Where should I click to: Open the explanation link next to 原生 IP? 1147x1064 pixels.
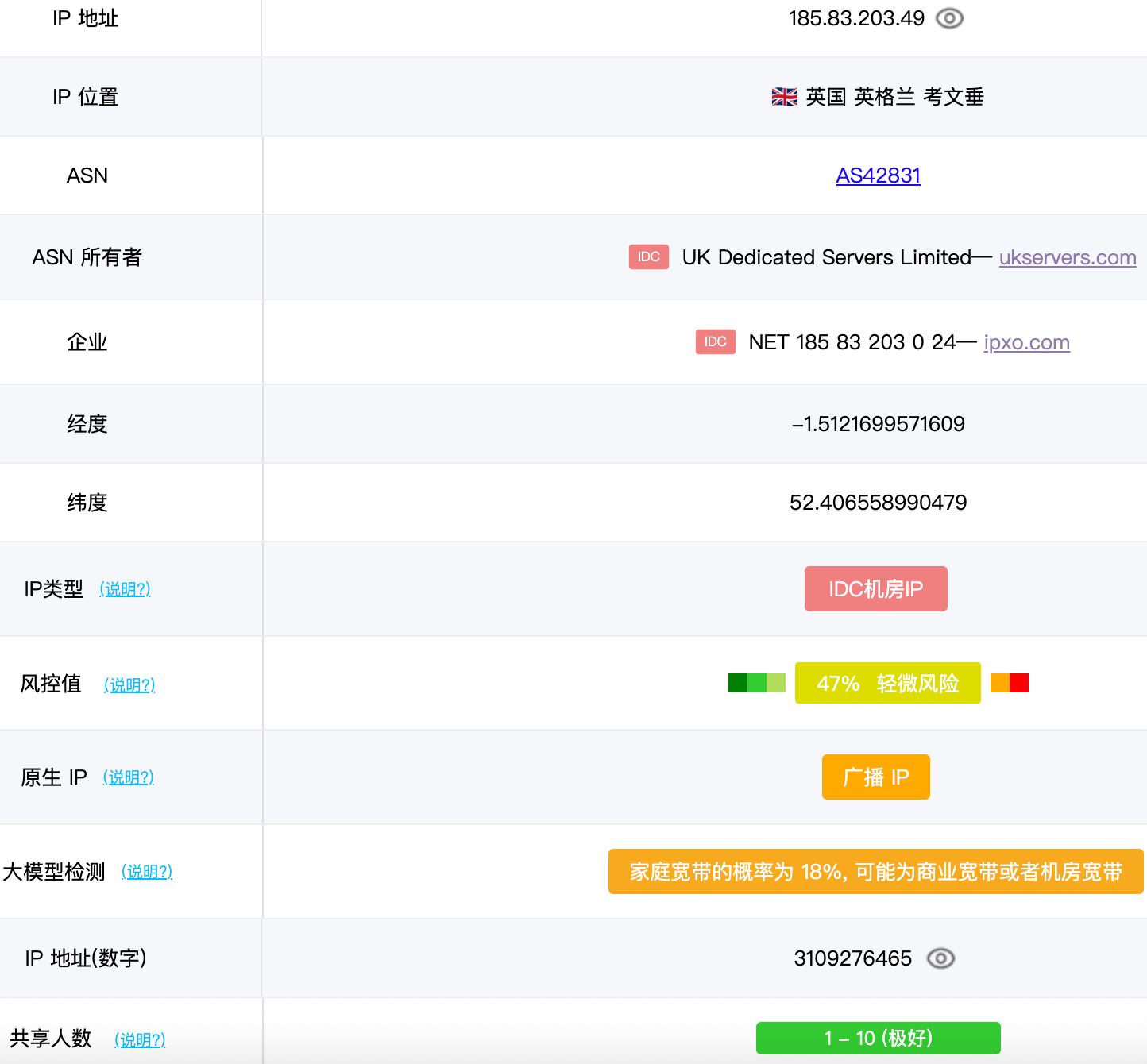128,777
